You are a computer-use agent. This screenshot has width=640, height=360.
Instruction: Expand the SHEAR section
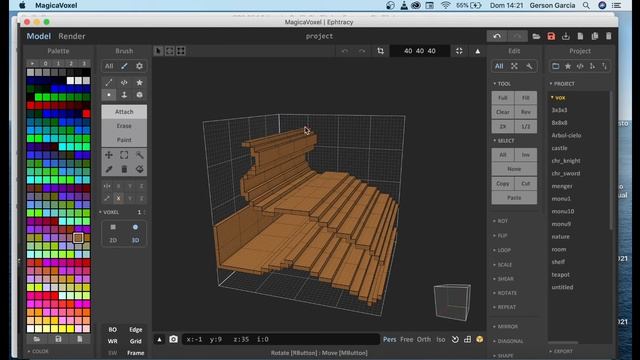click(503, 279)
